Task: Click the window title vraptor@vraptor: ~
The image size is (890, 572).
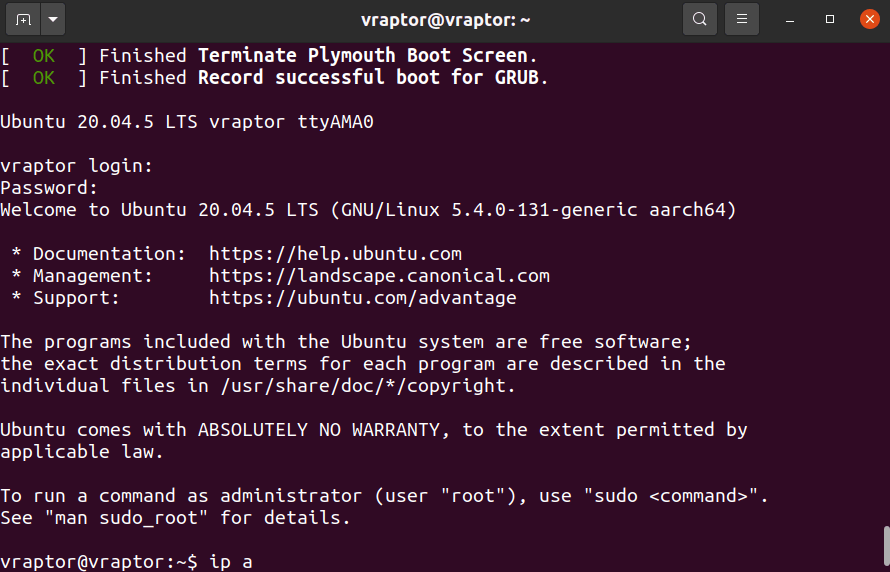Action: (x=446, y=20)
